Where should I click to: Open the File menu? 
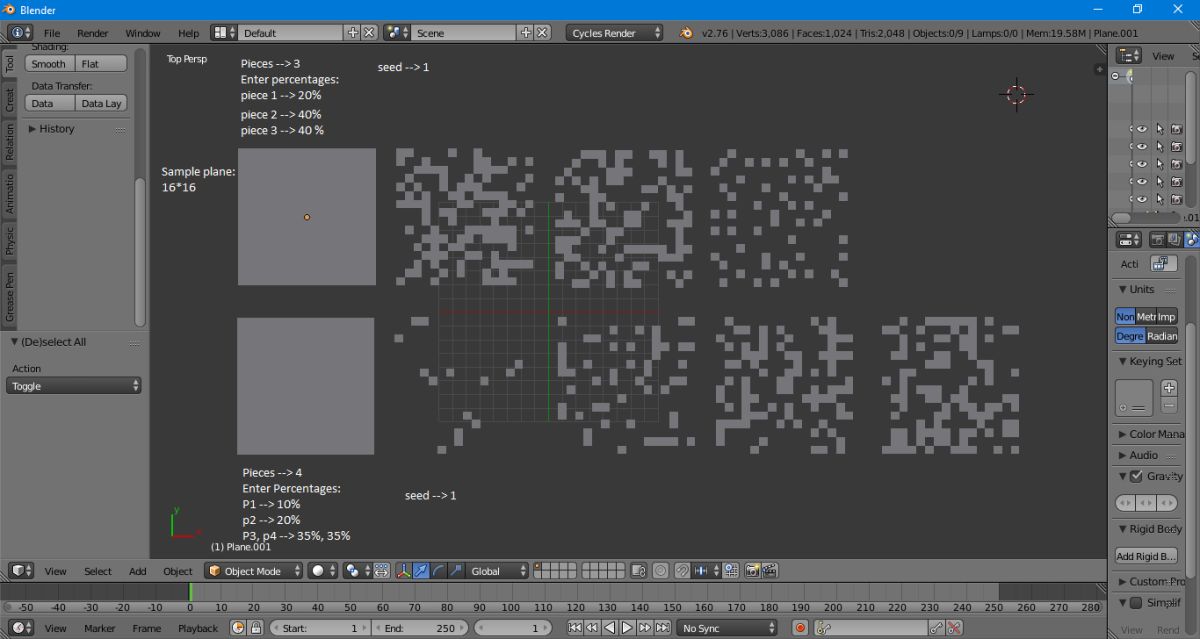52,33
